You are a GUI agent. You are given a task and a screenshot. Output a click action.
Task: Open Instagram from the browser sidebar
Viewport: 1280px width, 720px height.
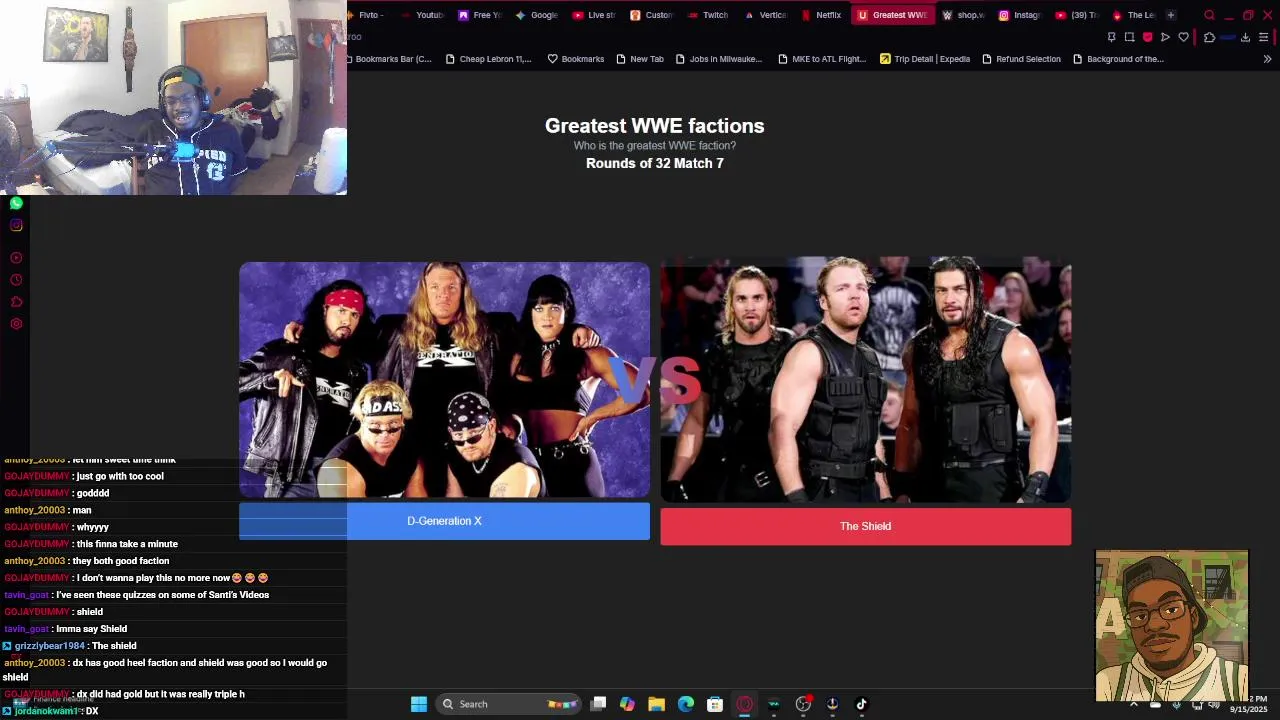tap(16, 225)
